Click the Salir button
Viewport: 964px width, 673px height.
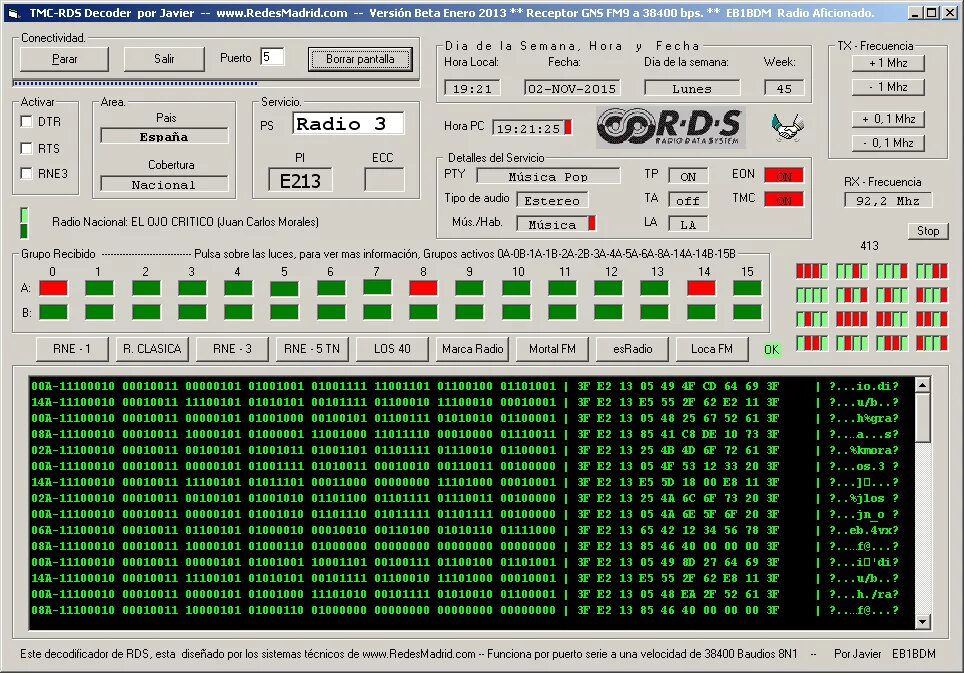click(x=164, y=59)
